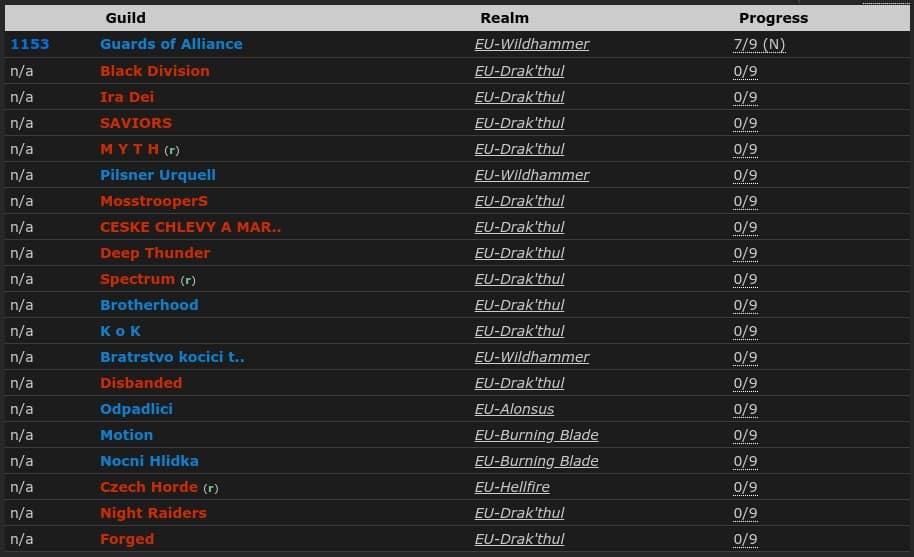Open the Odpadlici guild page
This screenshot has height=557, width=914.
coord(136,410)
